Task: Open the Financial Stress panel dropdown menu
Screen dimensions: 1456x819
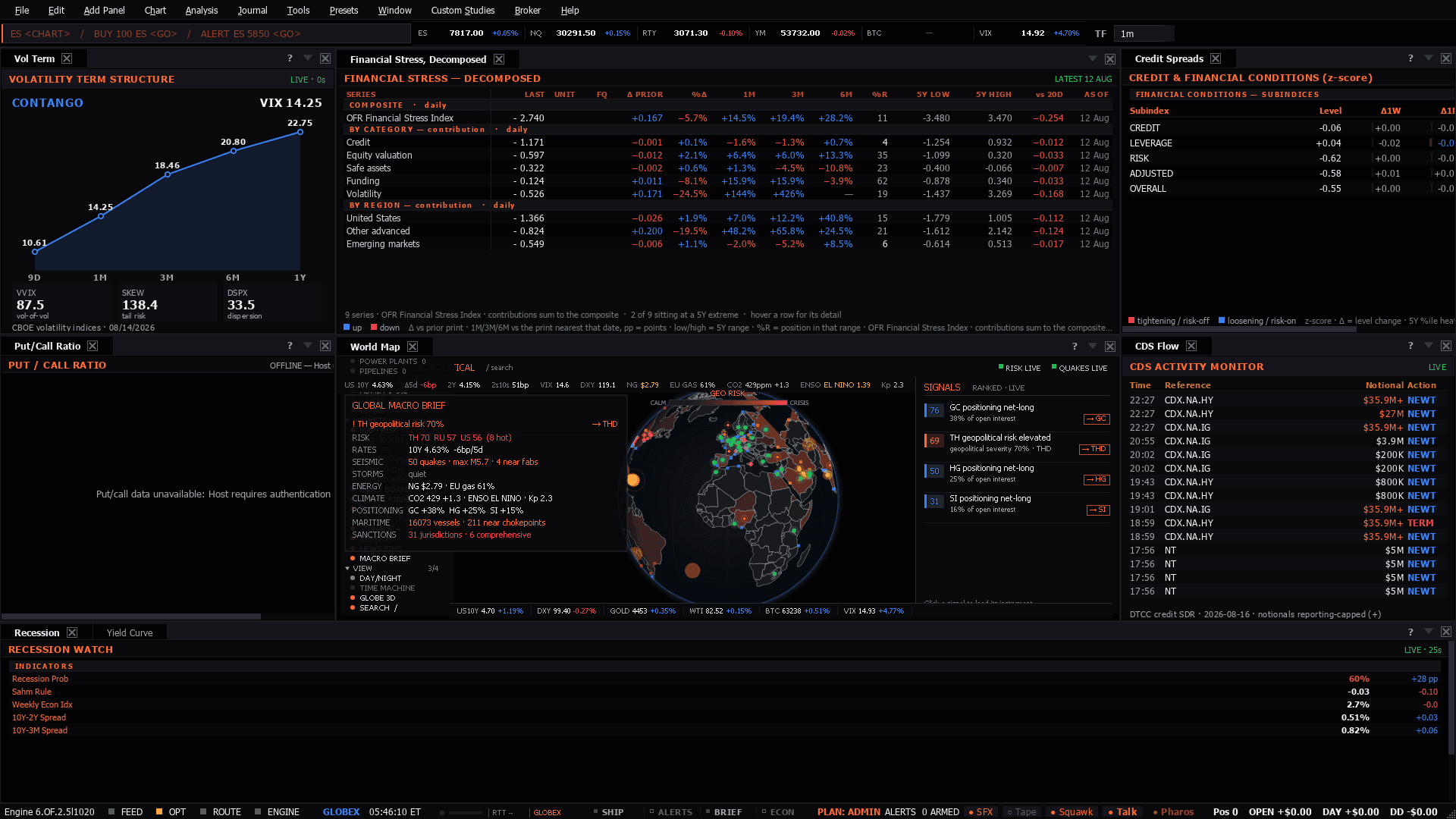Action: pyautogui.click(x=1093, y=58)
